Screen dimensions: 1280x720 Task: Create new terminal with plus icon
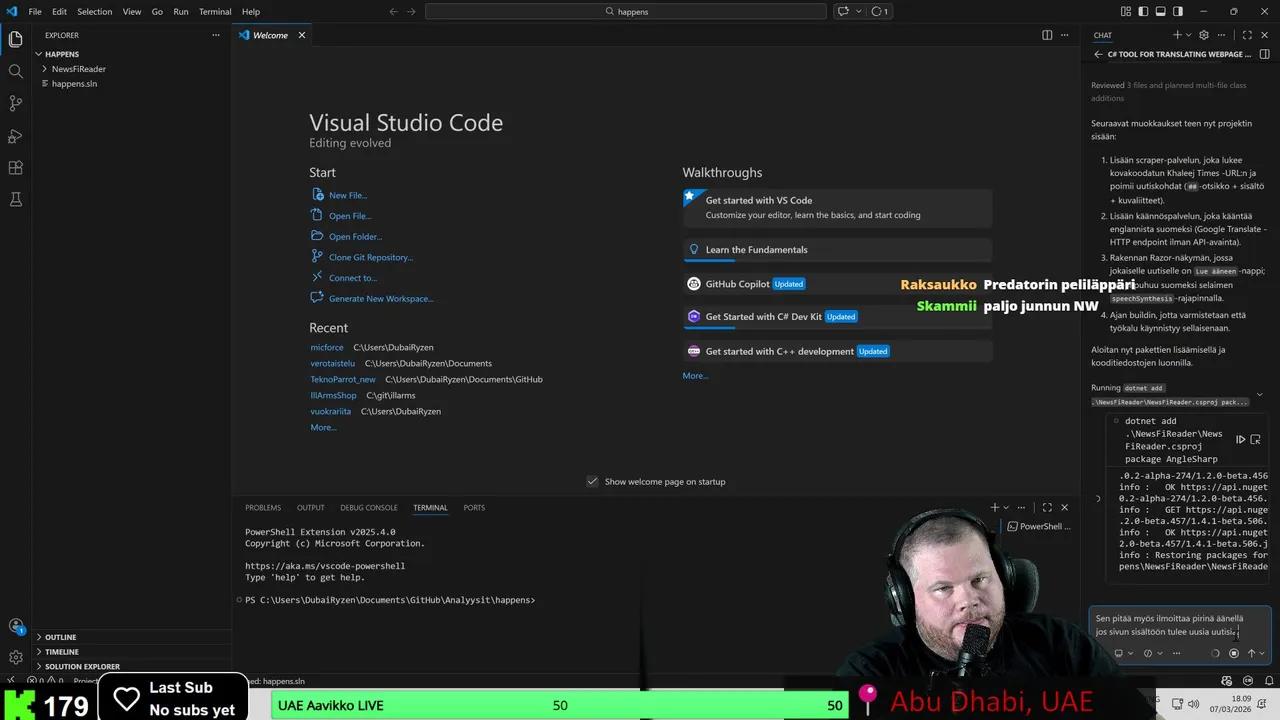coord(995,507)
